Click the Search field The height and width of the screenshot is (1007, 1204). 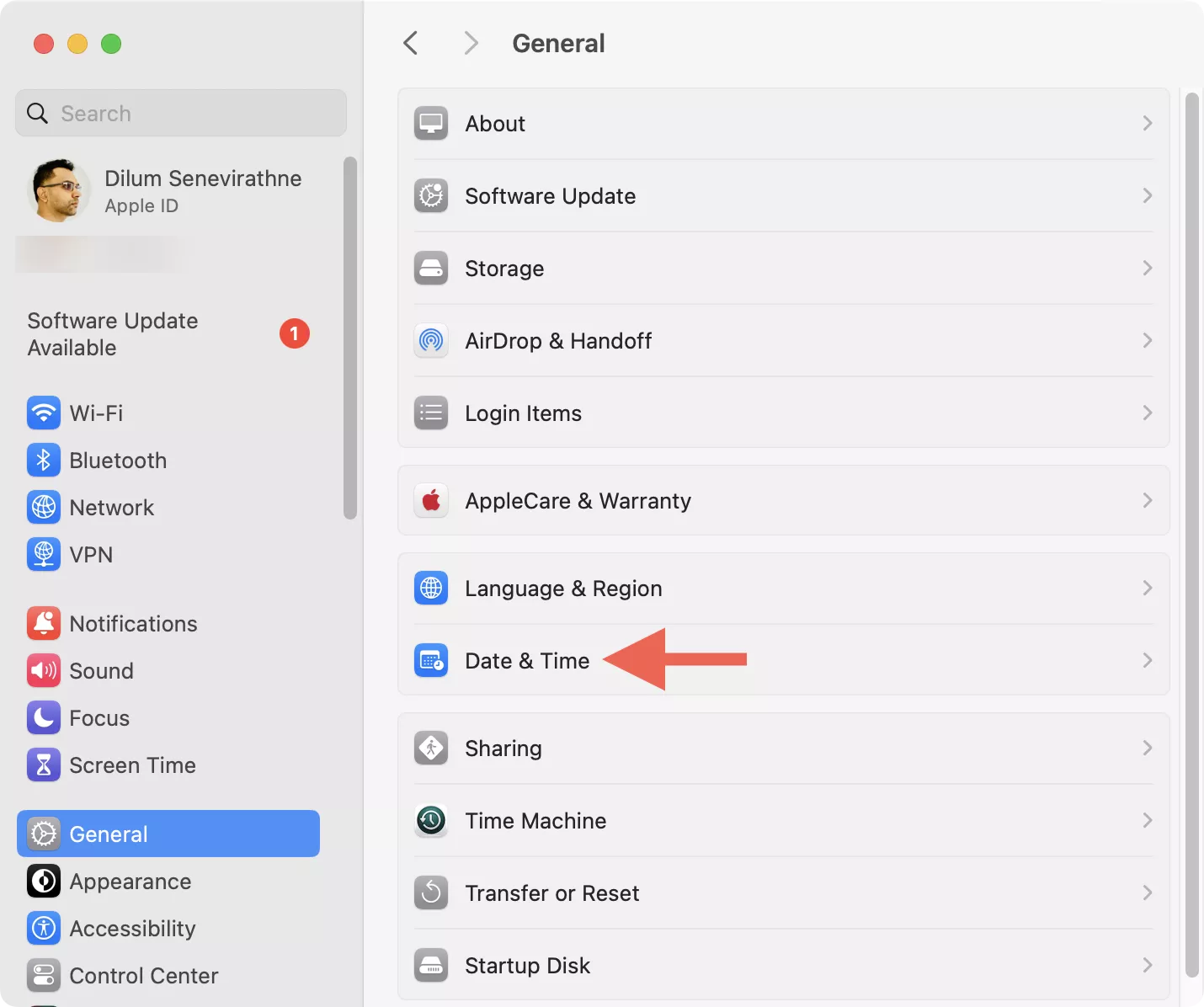[x=181, y=114]
